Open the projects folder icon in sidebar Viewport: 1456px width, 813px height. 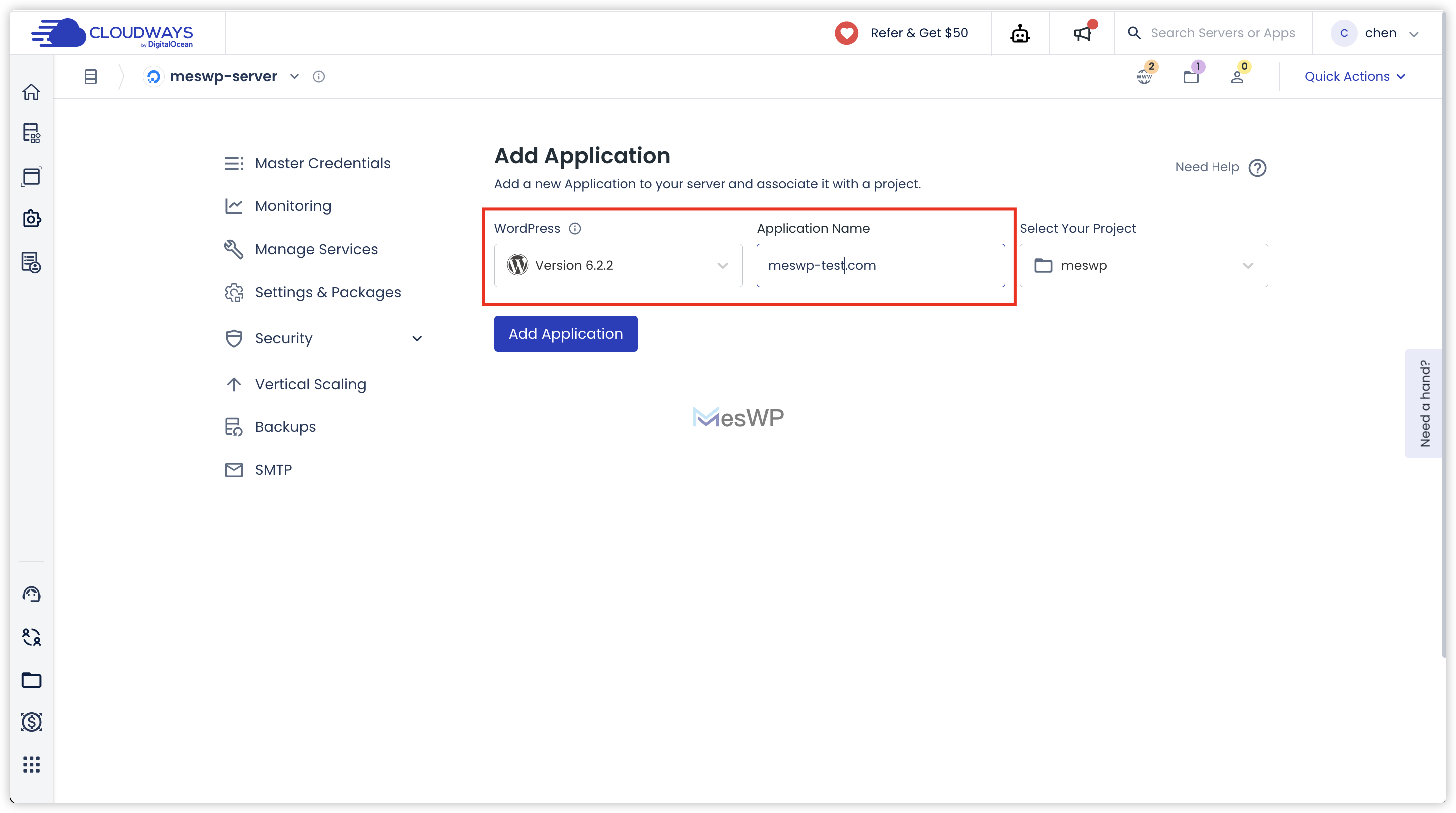pos(31,680)
